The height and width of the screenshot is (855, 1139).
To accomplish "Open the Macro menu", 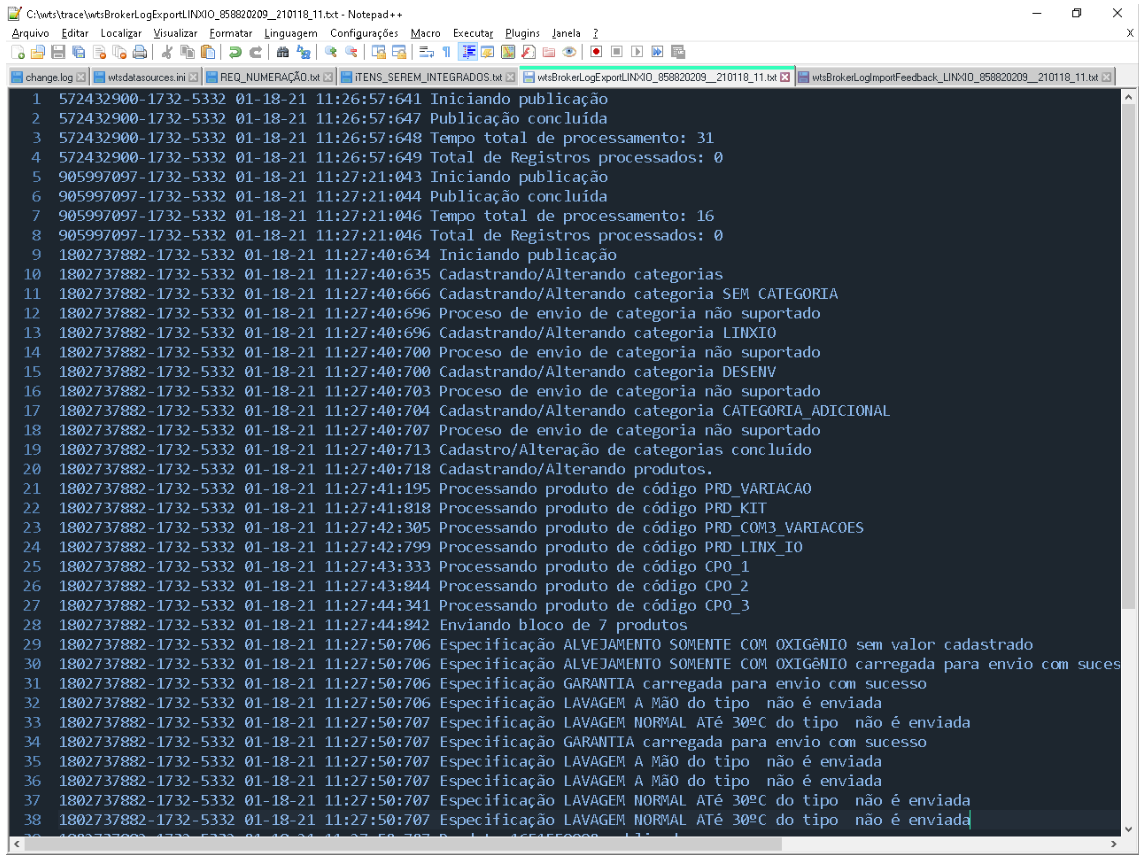I will point(426,33).
